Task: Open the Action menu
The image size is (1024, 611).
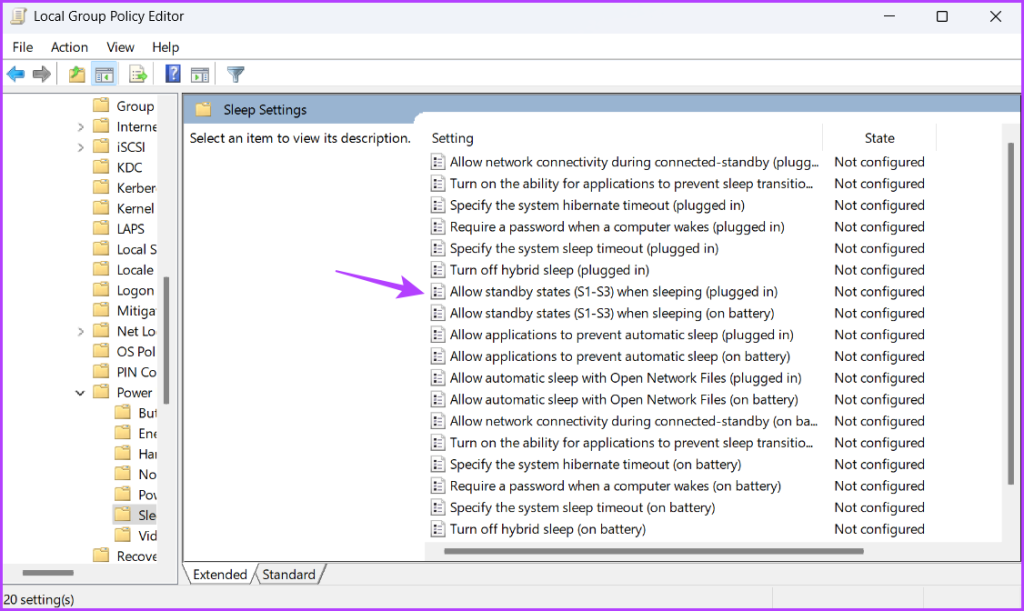Action: (x=69, y=47)
